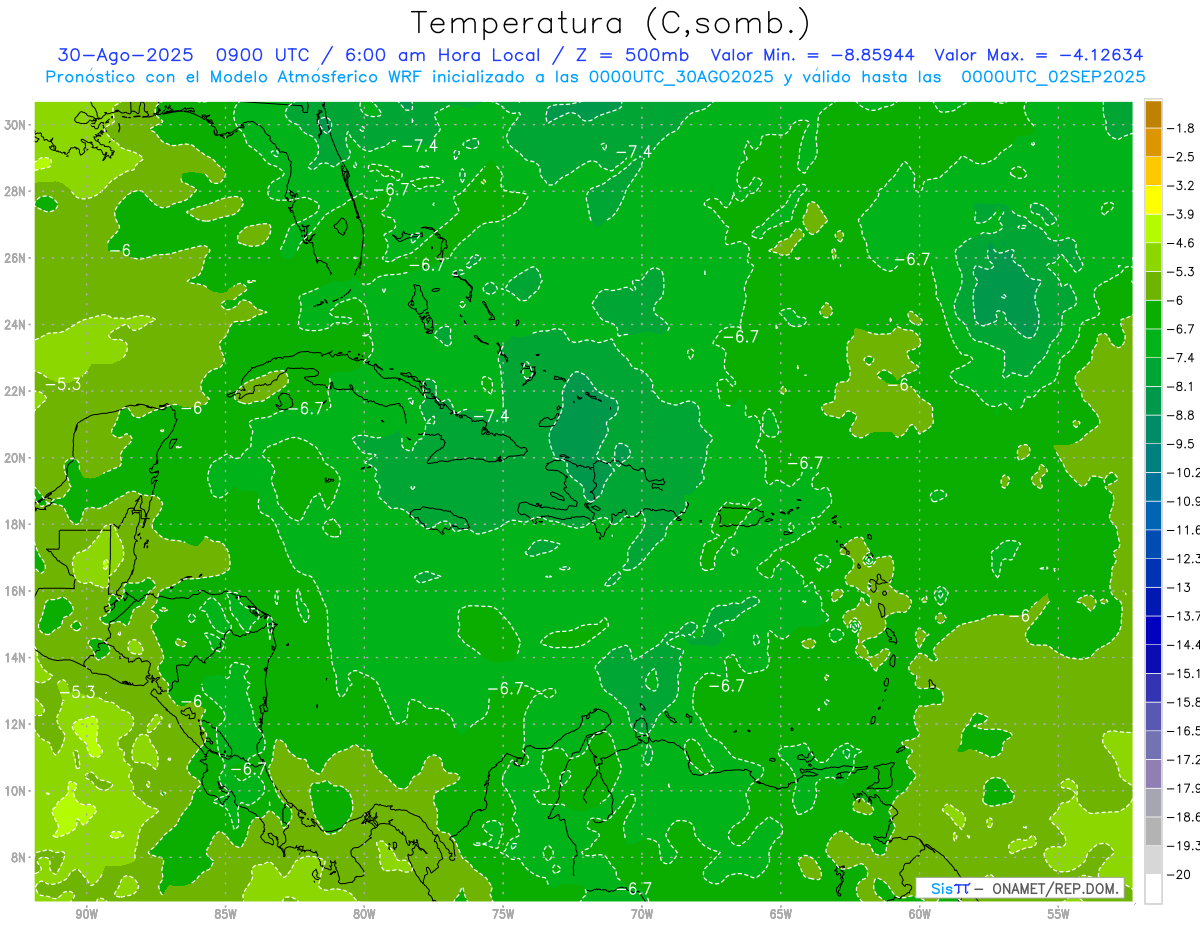Click the '60W' longitude axis label
Viewport: 1200px width, 927px height.
click(920, 914)
